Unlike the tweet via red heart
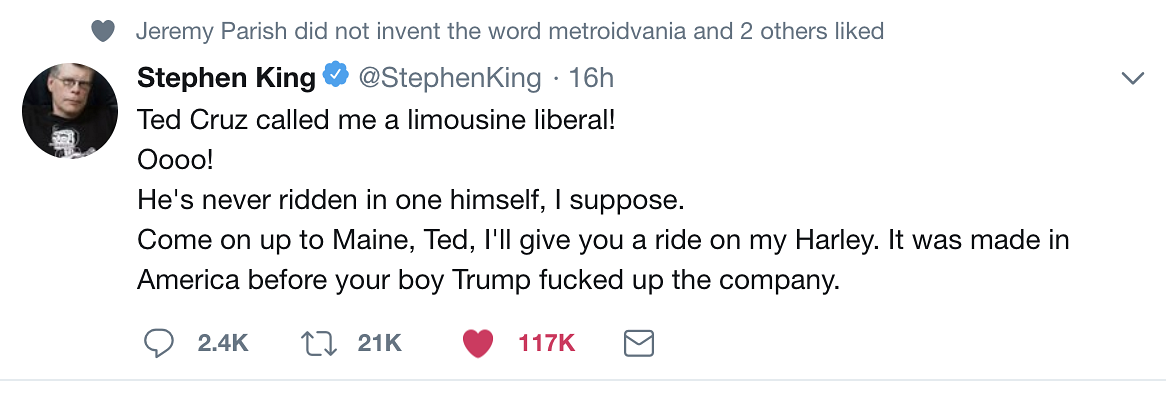This screenshot has height=396, width=1166. (x=477, y=343)
